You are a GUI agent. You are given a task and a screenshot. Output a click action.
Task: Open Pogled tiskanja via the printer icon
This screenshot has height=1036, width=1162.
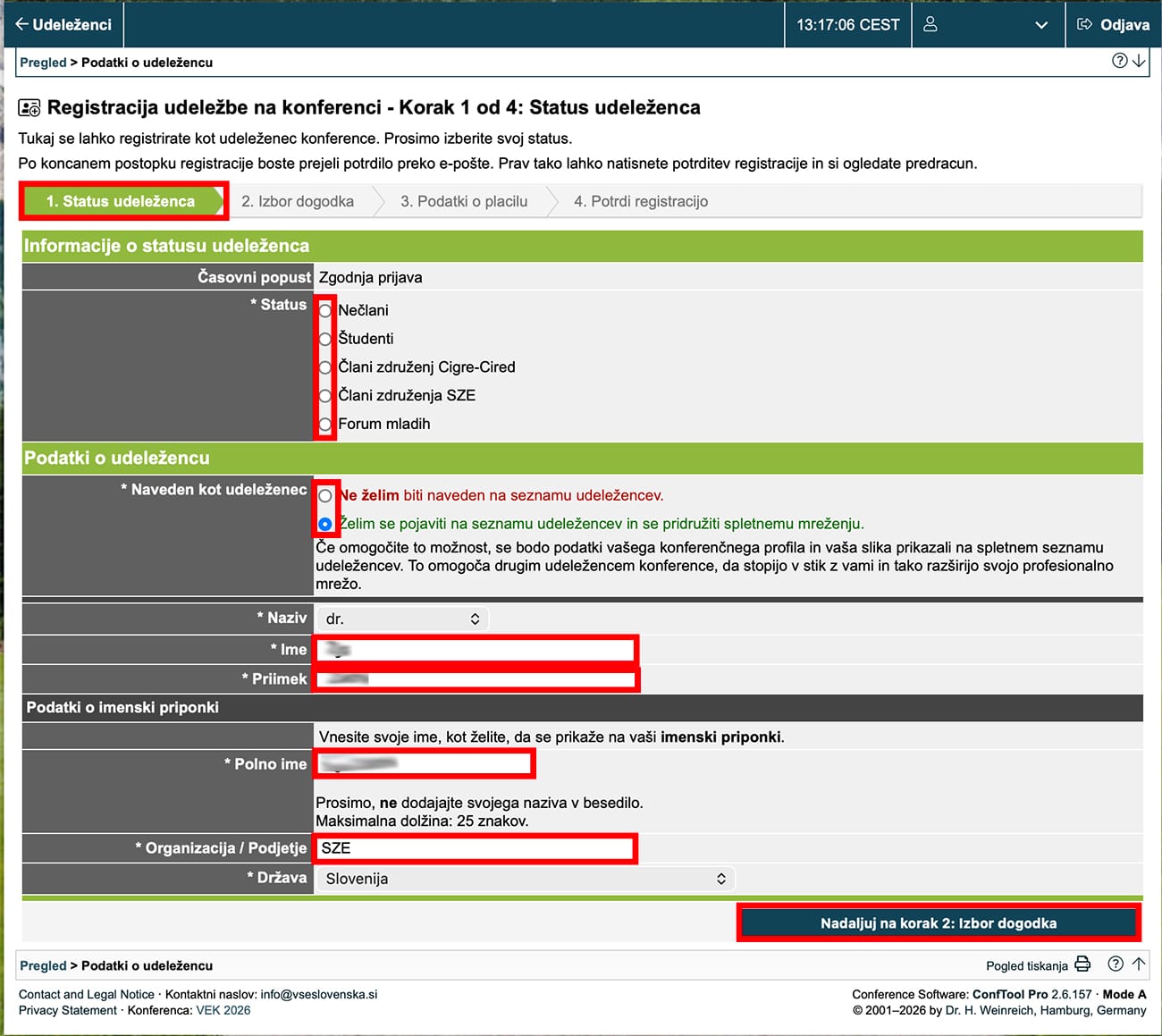click(x=1082, y=964)
